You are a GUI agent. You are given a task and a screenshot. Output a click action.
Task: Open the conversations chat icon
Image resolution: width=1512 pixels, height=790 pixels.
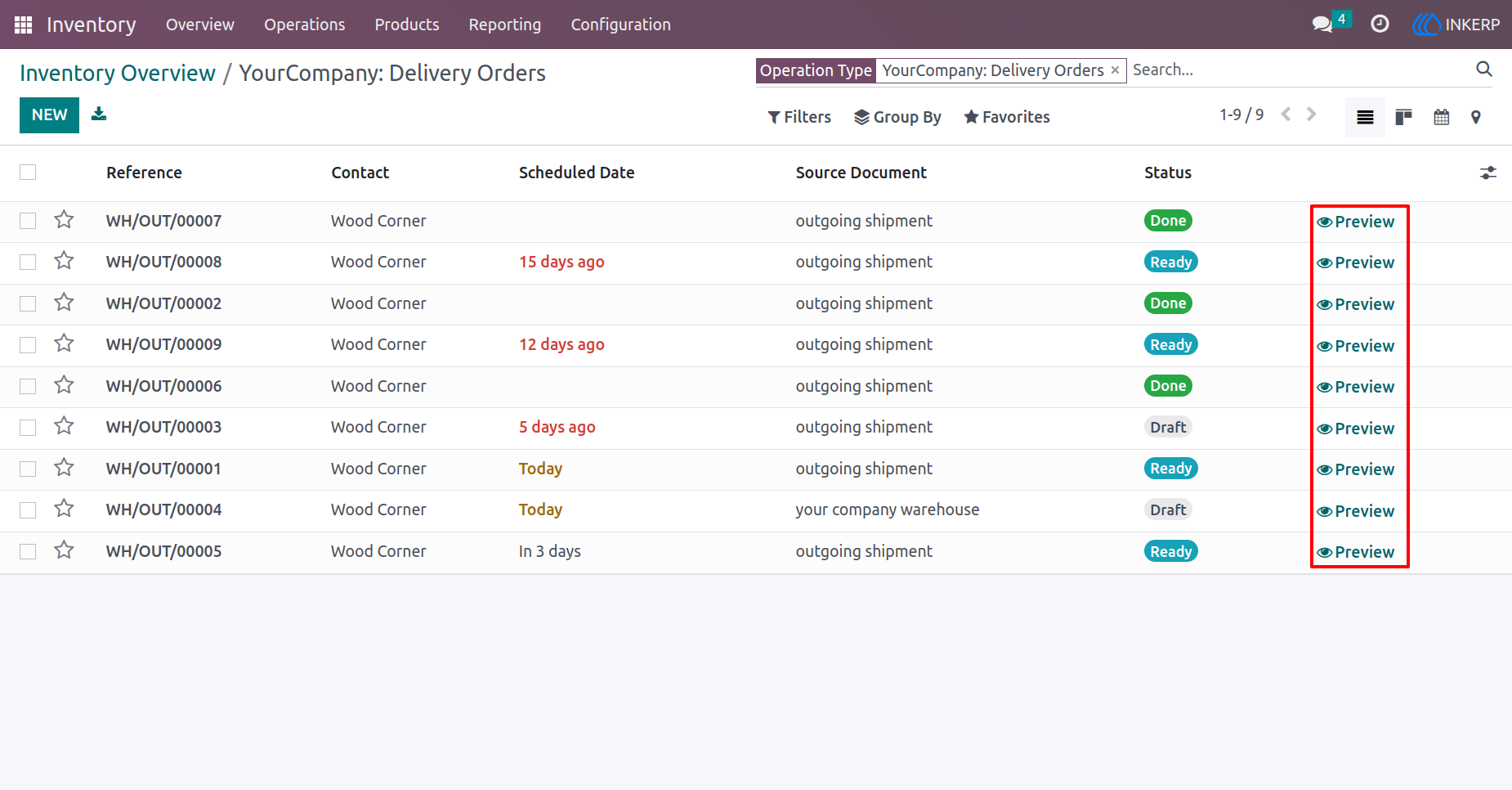1322,25
